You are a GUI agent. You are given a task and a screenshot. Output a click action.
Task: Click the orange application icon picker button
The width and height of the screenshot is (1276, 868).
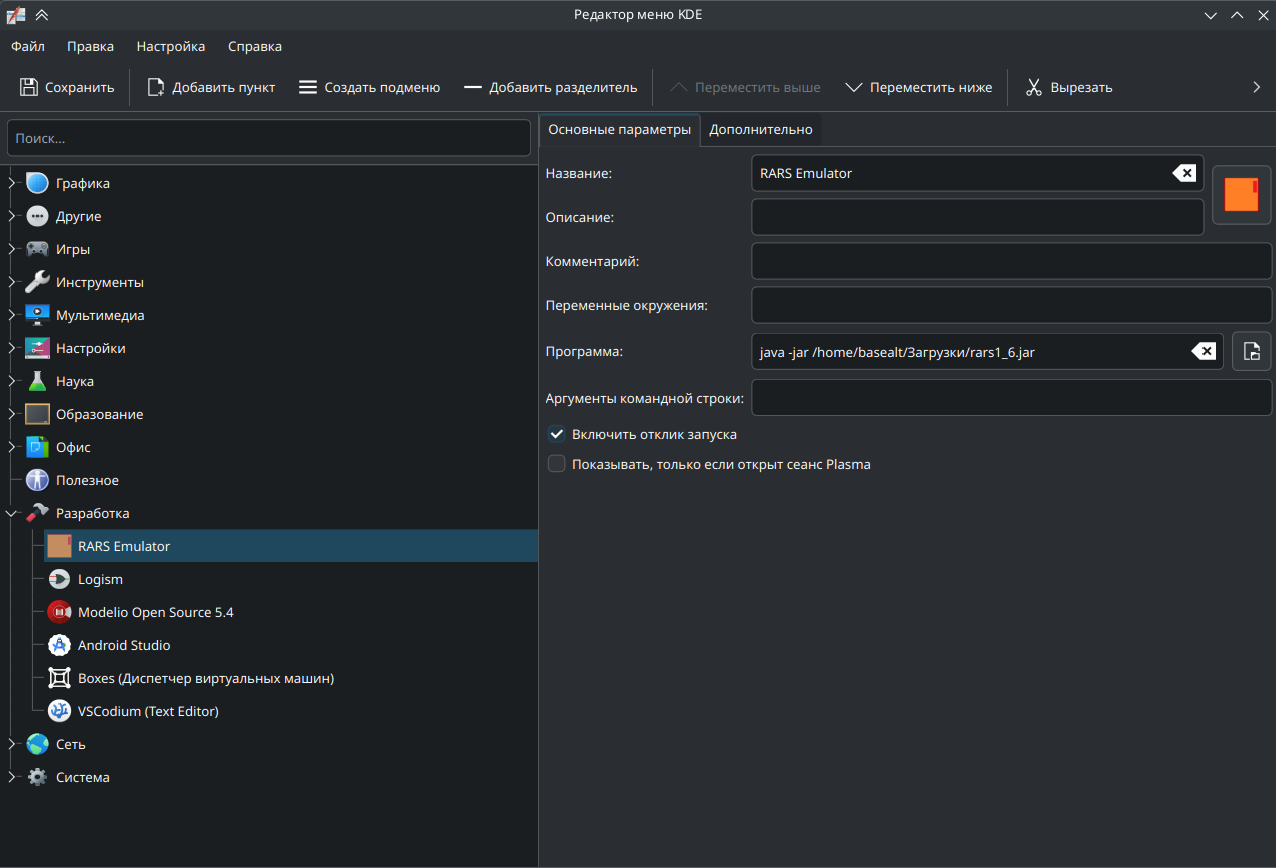point(1242,194)
